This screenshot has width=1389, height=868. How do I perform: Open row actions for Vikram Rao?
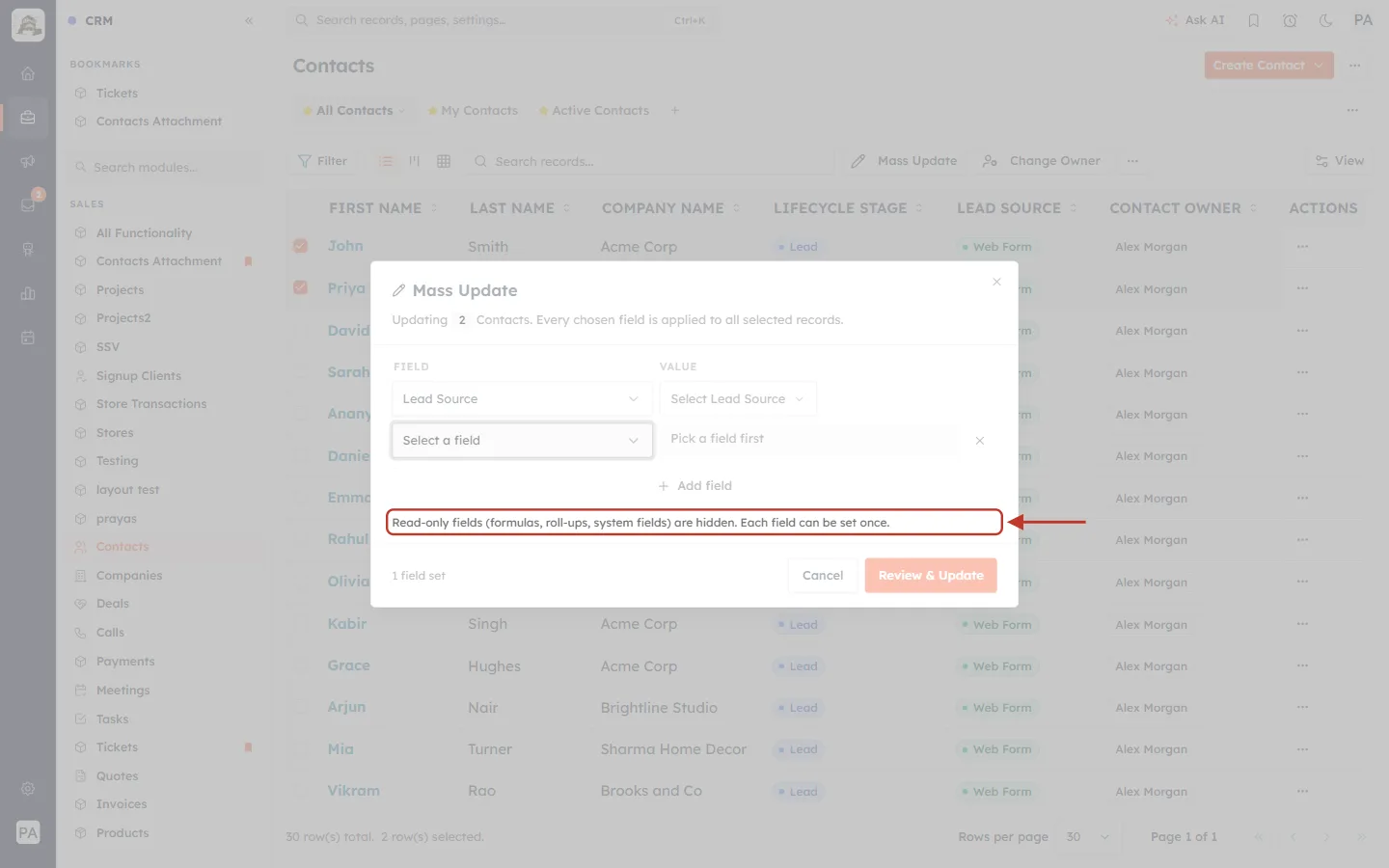coord(1303,791)
